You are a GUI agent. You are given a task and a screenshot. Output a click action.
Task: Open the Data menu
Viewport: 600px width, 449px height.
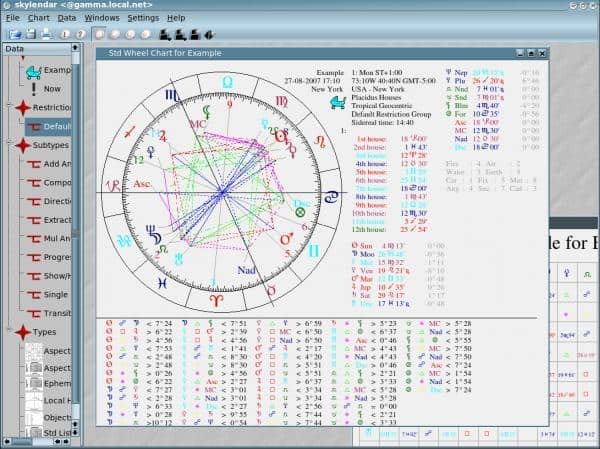coord(67,18)
